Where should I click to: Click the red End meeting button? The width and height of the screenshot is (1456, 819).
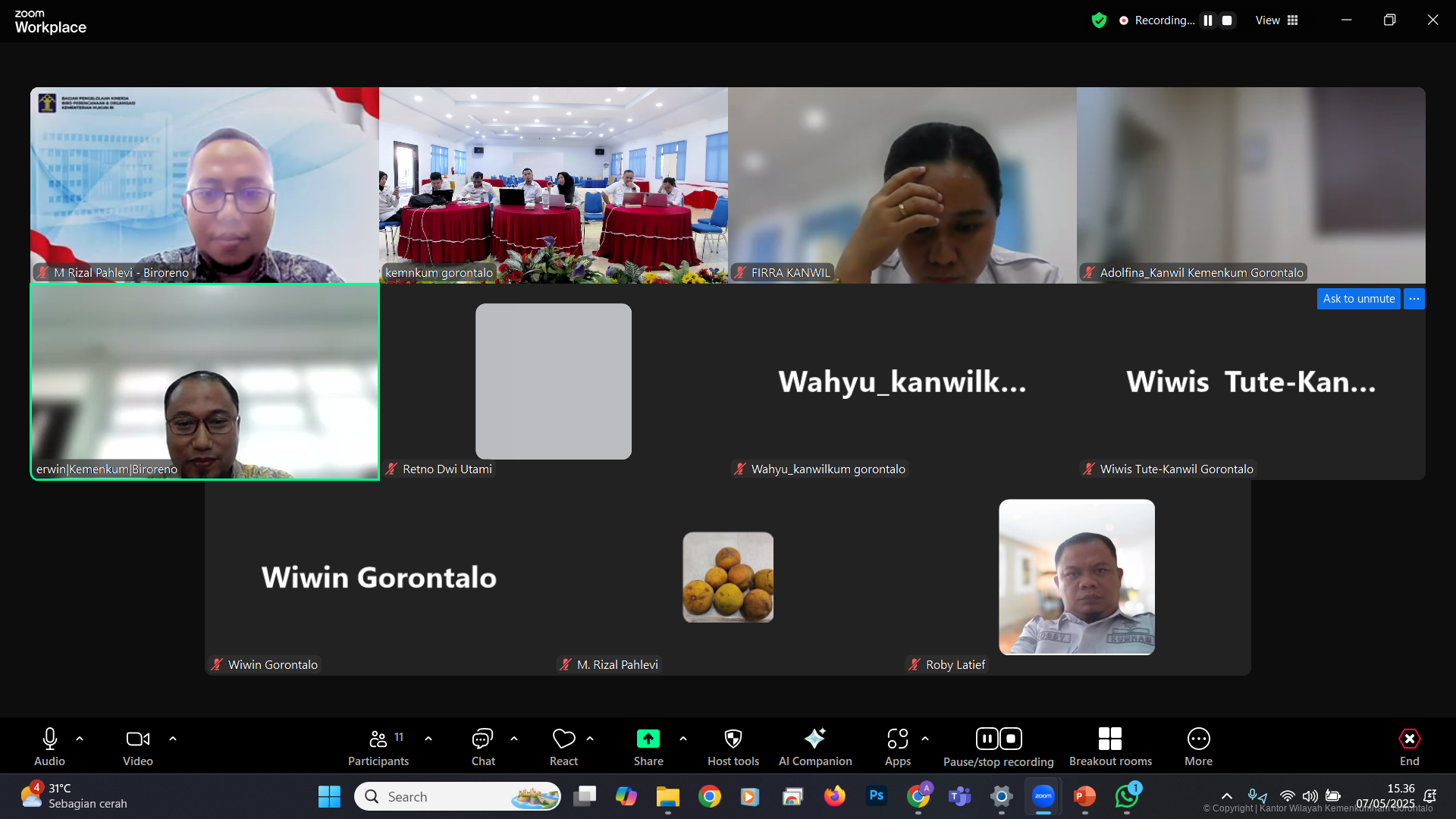(x=1409, y=739)
